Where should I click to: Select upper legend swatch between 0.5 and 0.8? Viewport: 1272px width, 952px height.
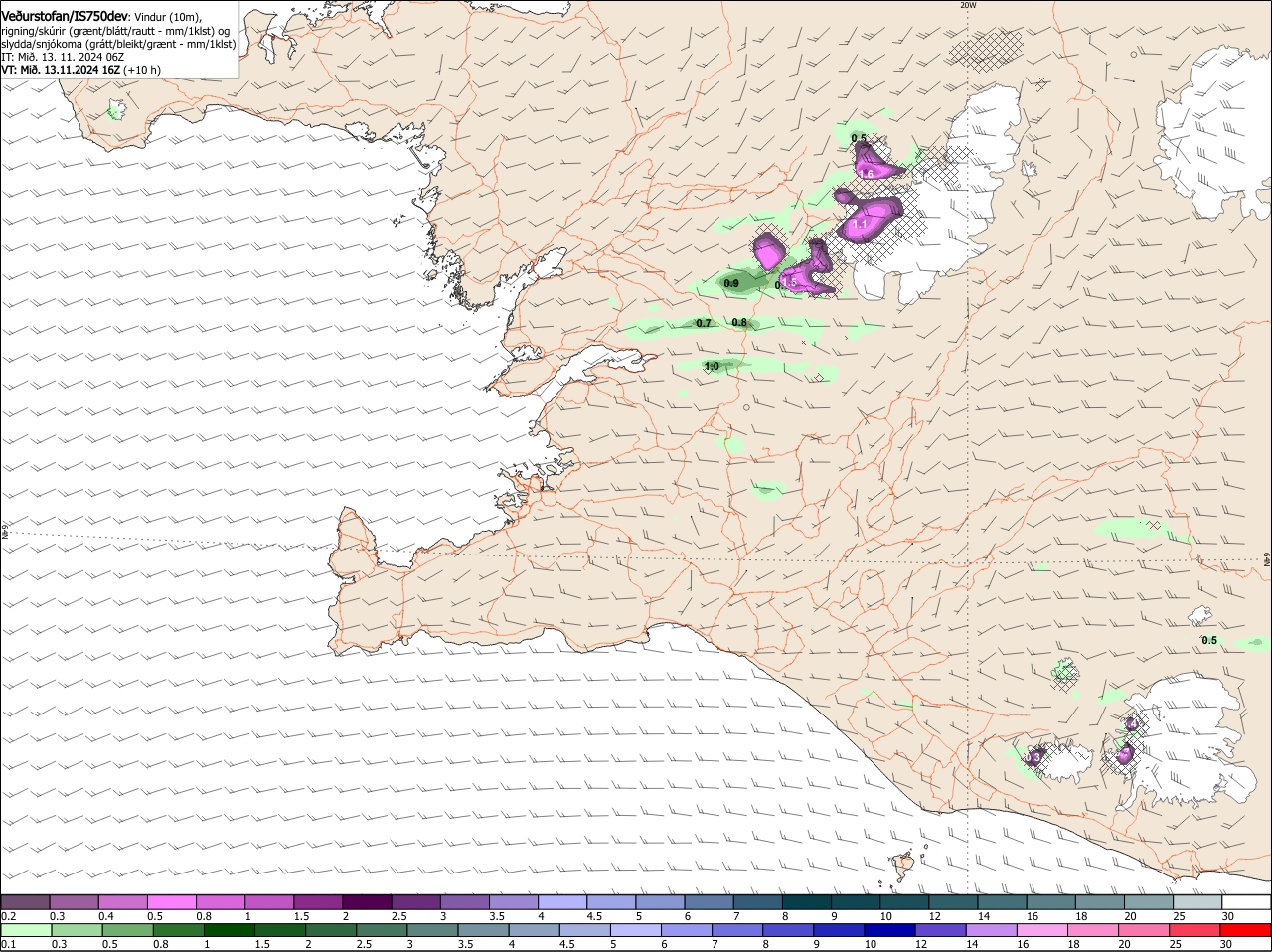coord(171,901)
